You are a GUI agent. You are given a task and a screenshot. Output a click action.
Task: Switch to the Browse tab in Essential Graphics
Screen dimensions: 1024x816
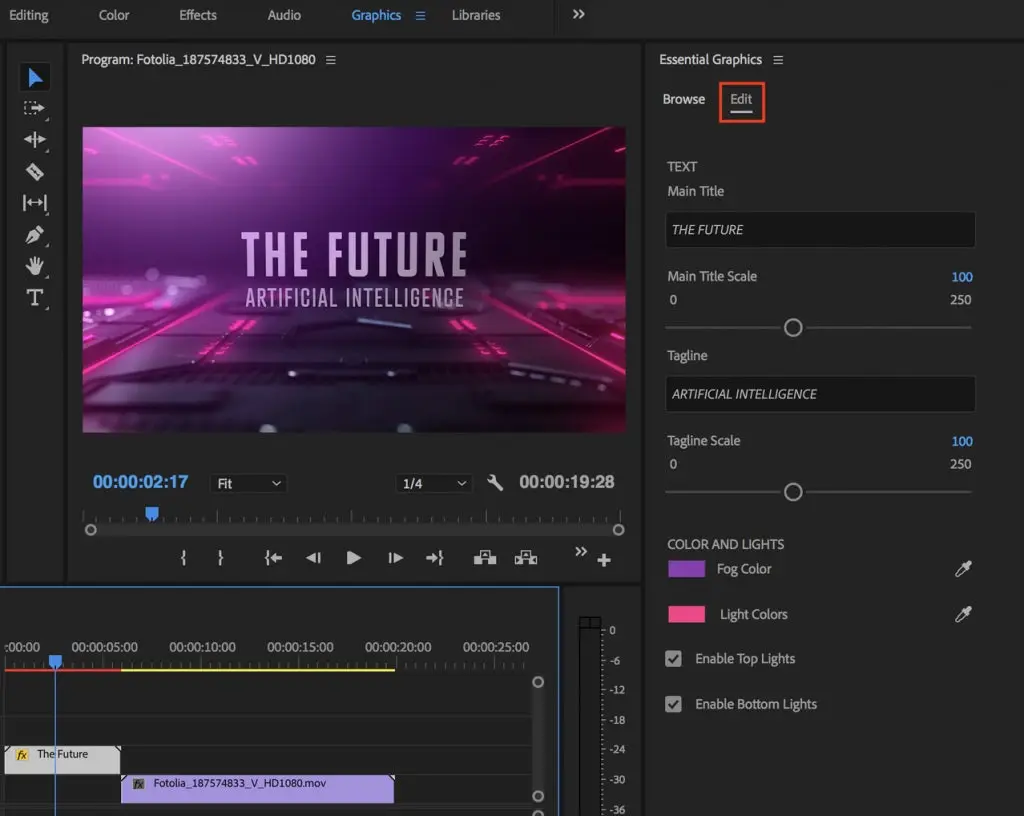pos(683,99)
